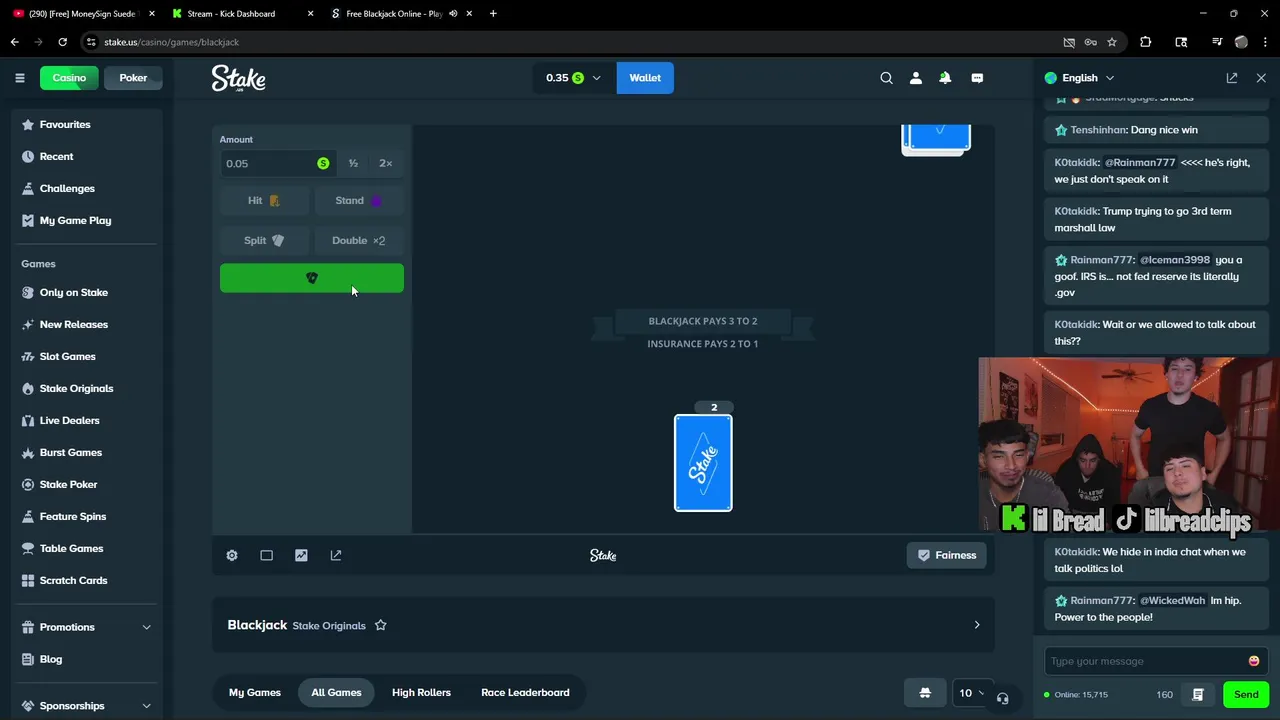1280x720 pixels.
Task: Open the notifications bell
Action: [x=945, y=78]
